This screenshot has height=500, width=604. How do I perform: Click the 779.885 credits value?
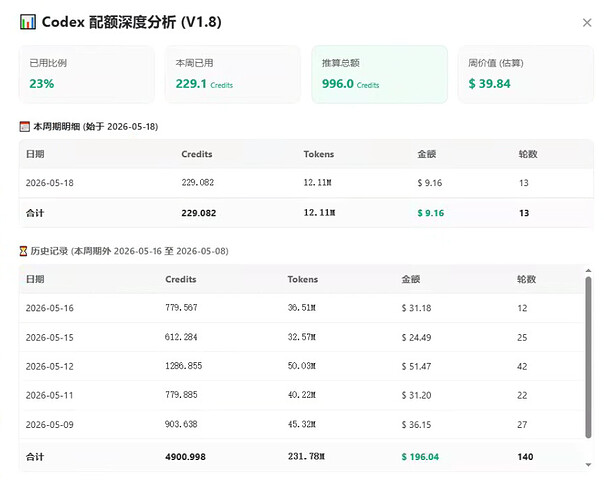click(x=181, y=395)
